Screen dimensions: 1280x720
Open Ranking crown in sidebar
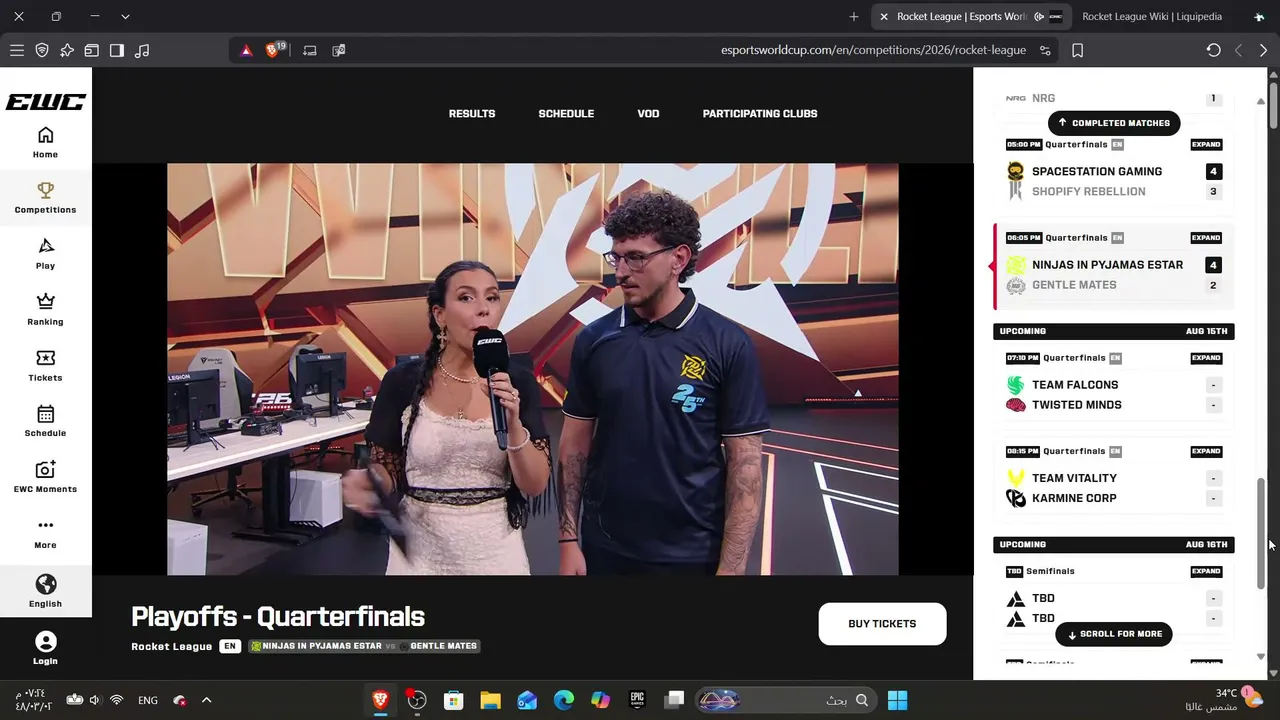[x=45, y=309]
